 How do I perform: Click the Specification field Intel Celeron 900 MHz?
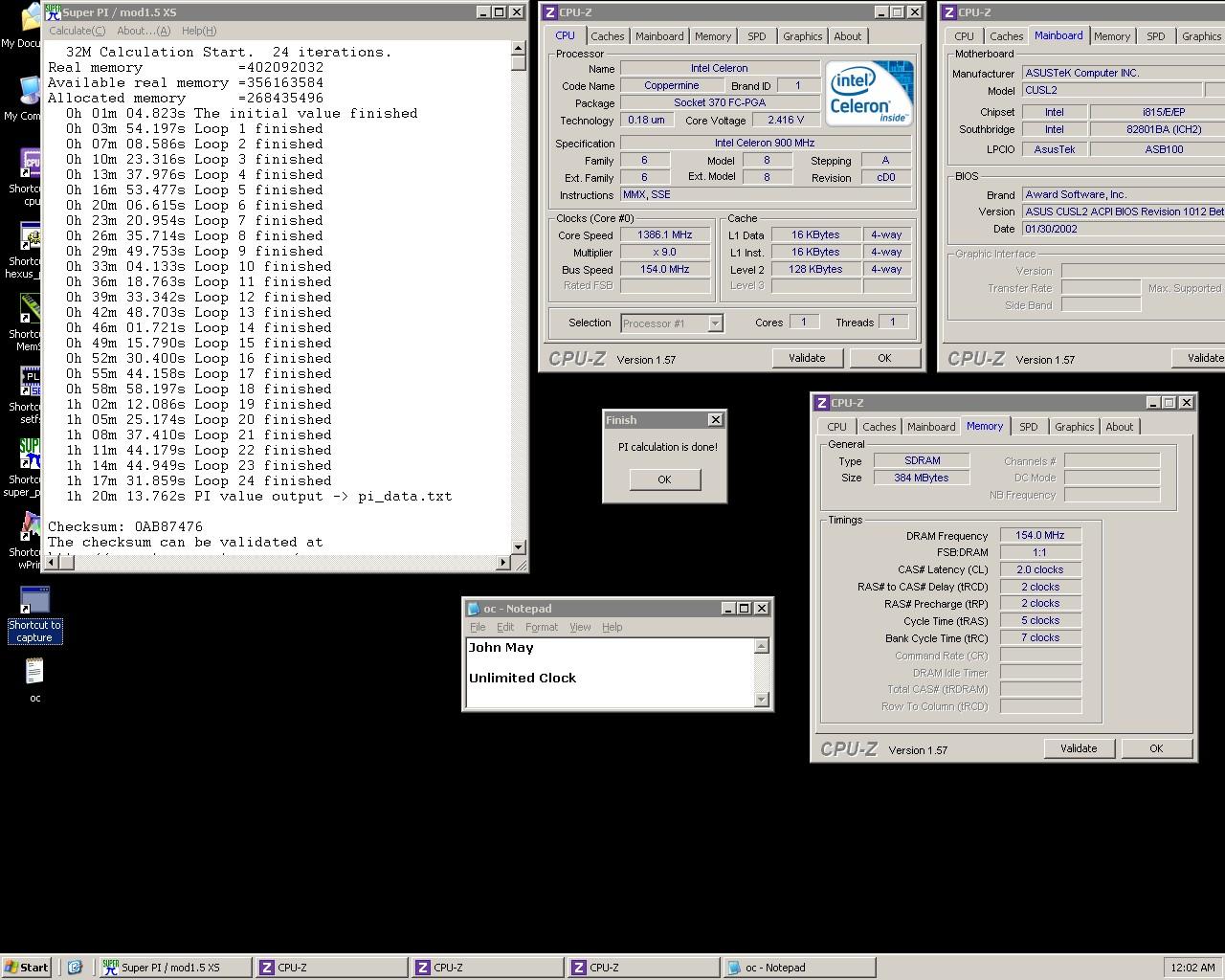coord(765,144)
